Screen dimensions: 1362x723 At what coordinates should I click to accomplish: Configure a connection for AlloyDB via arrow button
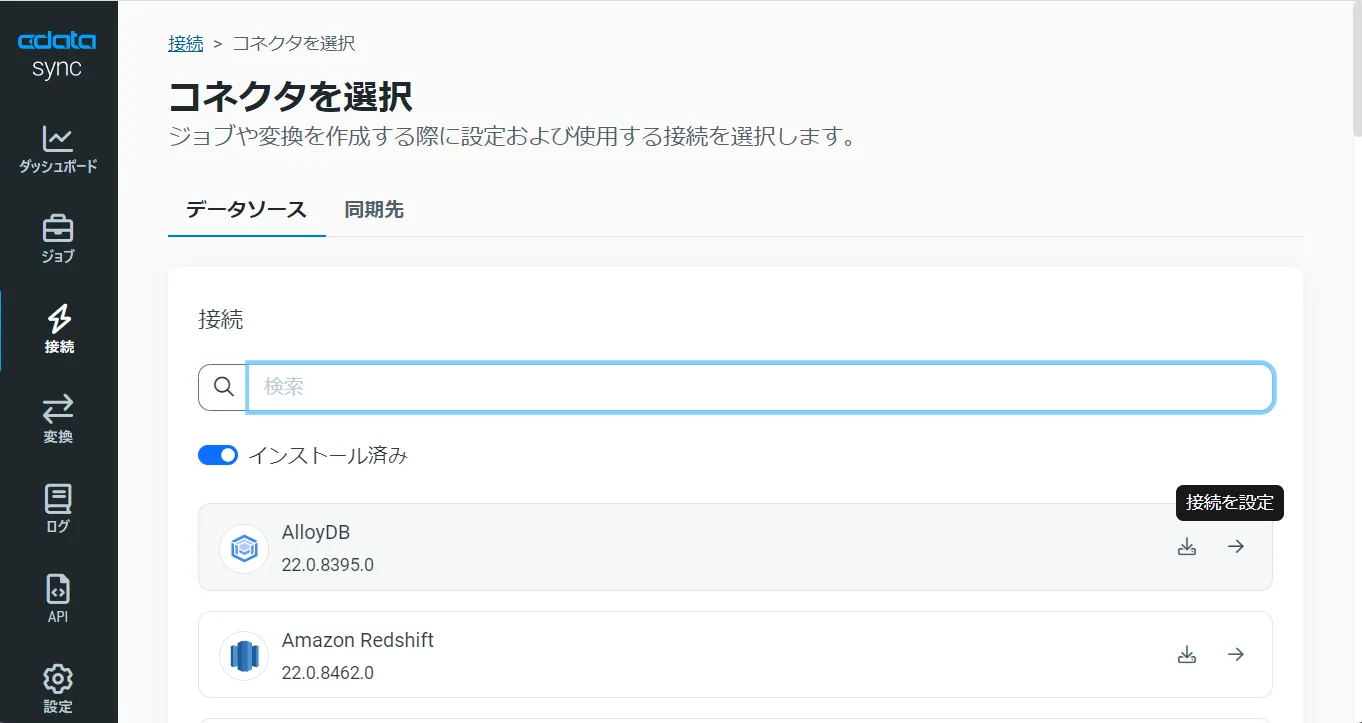click(x=1236, y=546)
